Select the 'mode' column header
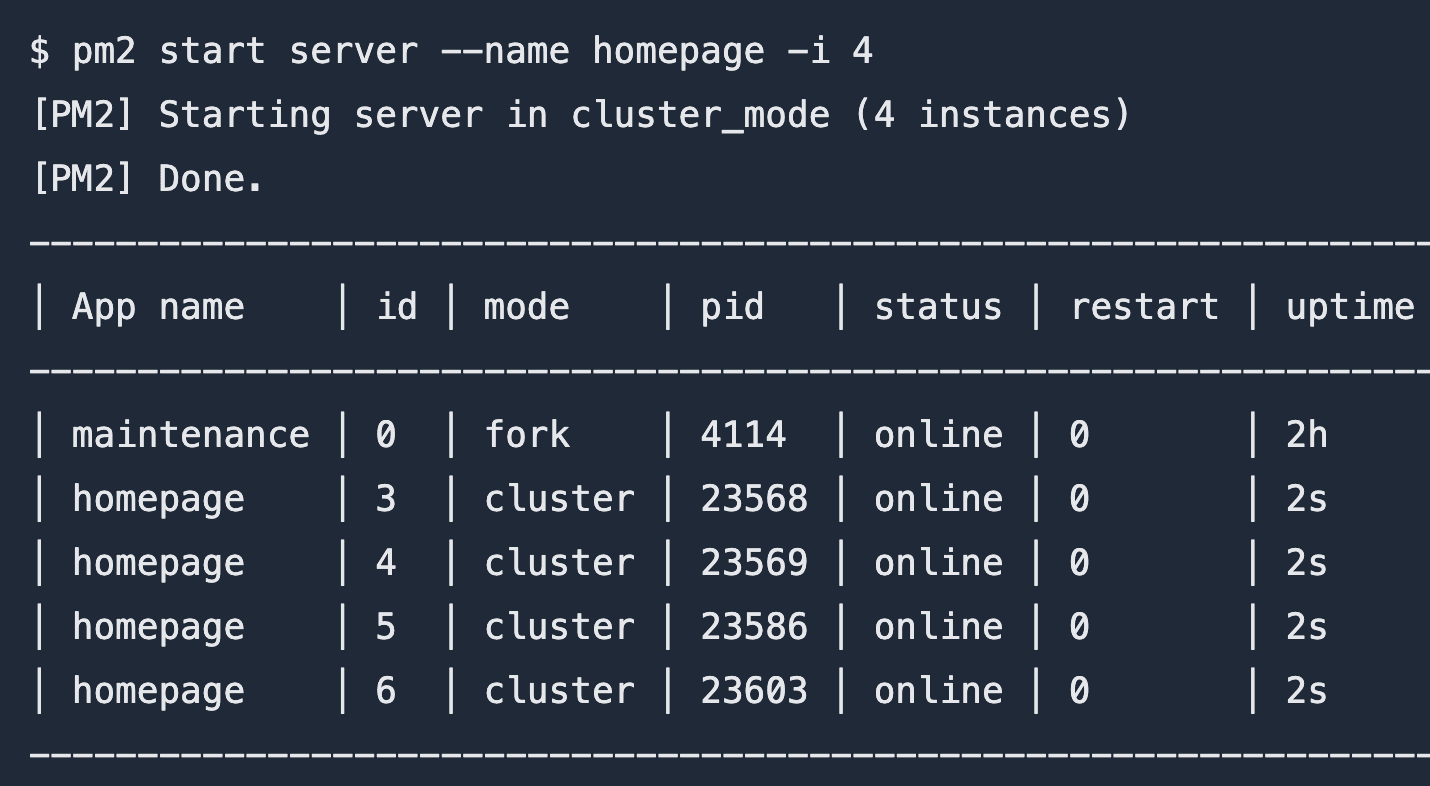 point(527,306)
